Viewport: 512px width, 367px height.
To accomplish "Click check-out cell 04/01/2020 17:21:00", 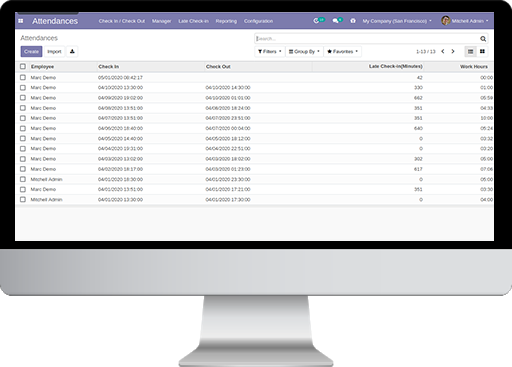I will (228, 189).
